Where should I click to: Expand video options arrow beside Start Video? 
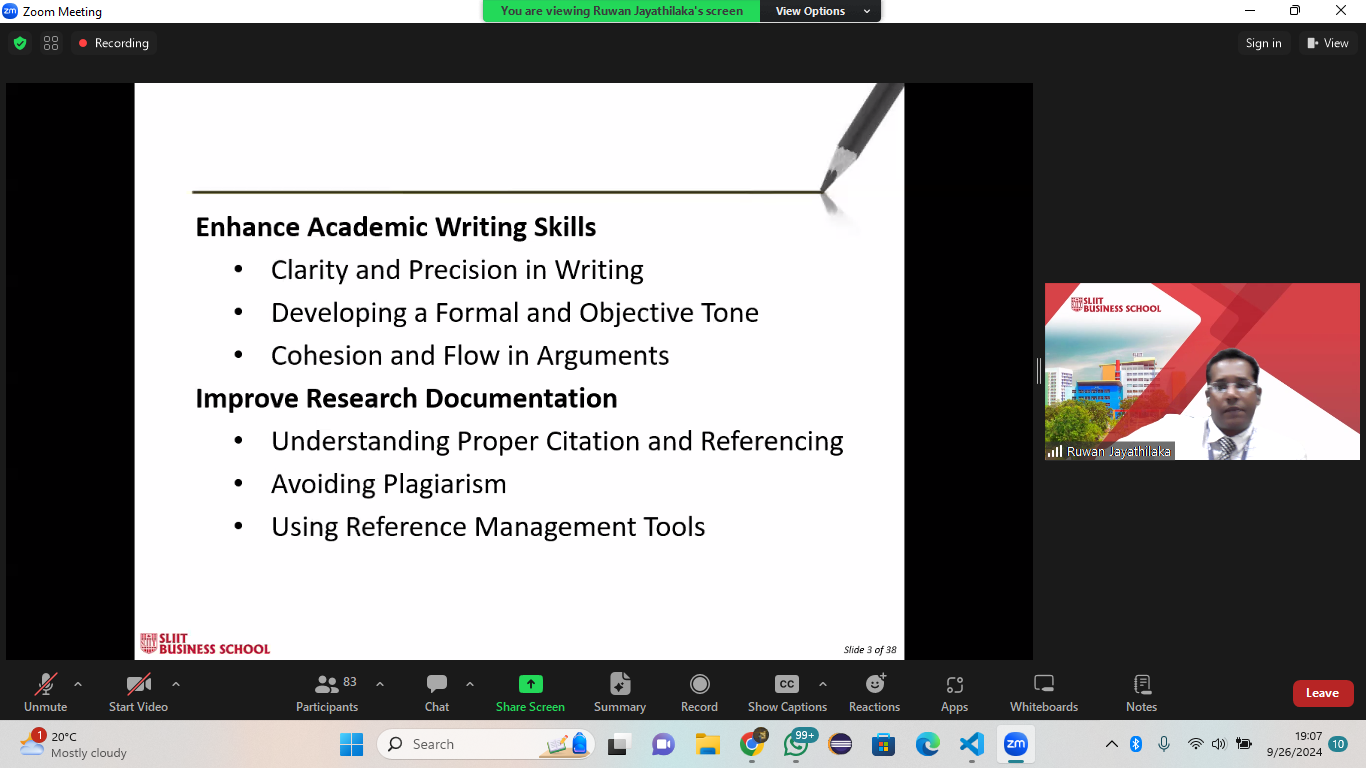[176, 684]
